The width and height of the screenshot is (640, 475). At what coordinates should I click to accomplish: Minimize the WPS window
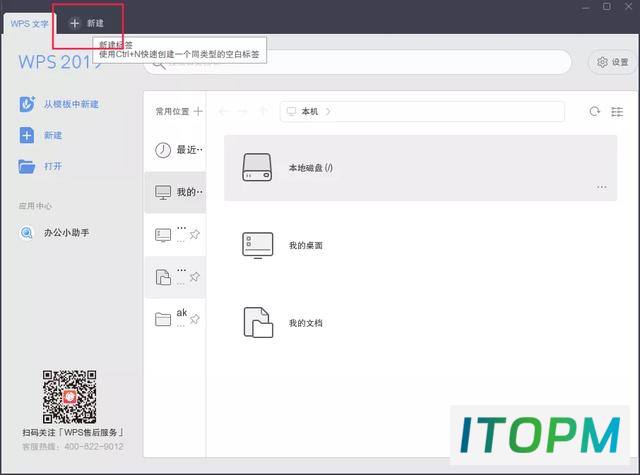click(x=586, y=7)
